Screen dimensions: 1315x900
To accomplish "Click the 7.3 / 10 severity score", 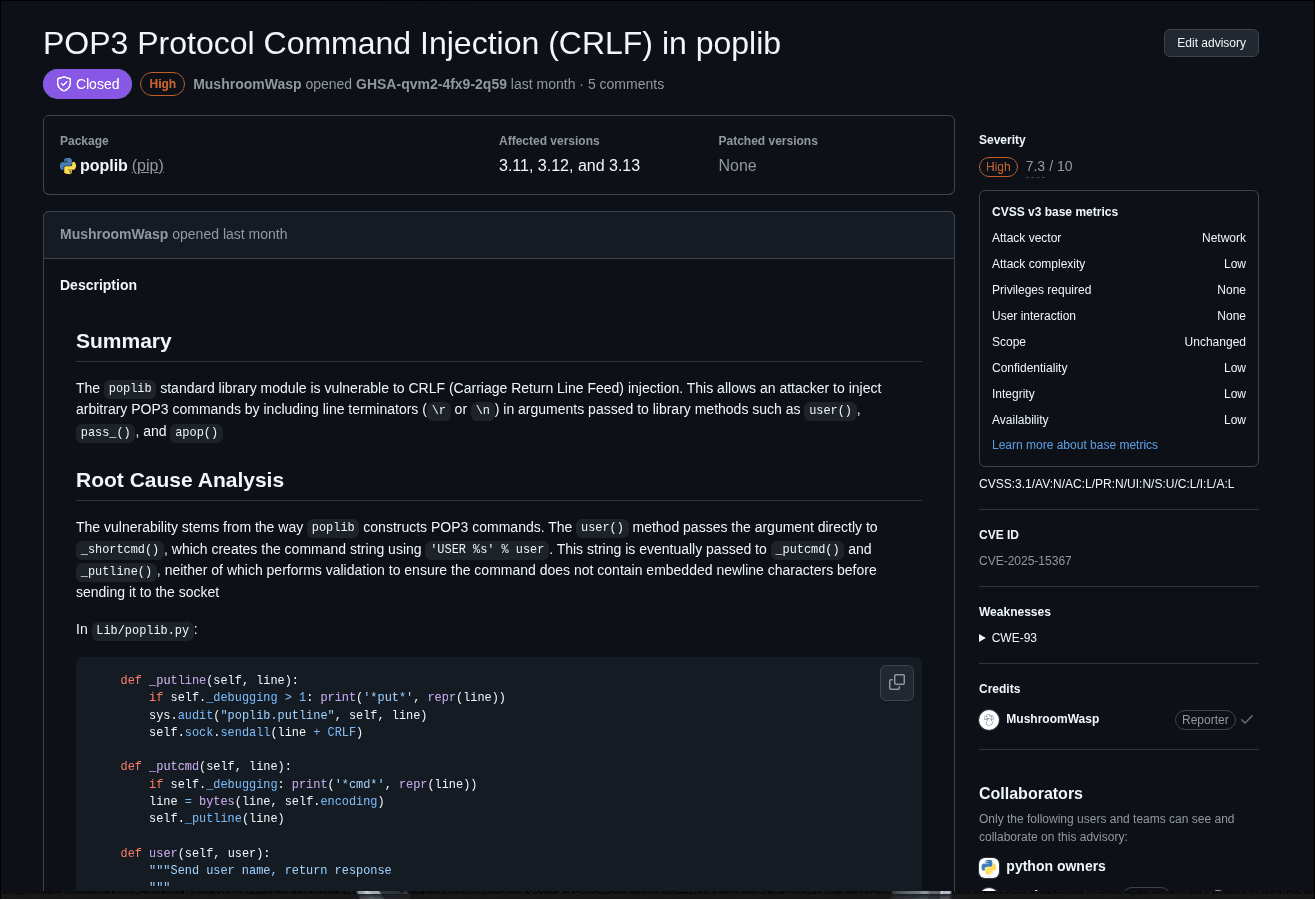I will click(x=1048, y=166).
